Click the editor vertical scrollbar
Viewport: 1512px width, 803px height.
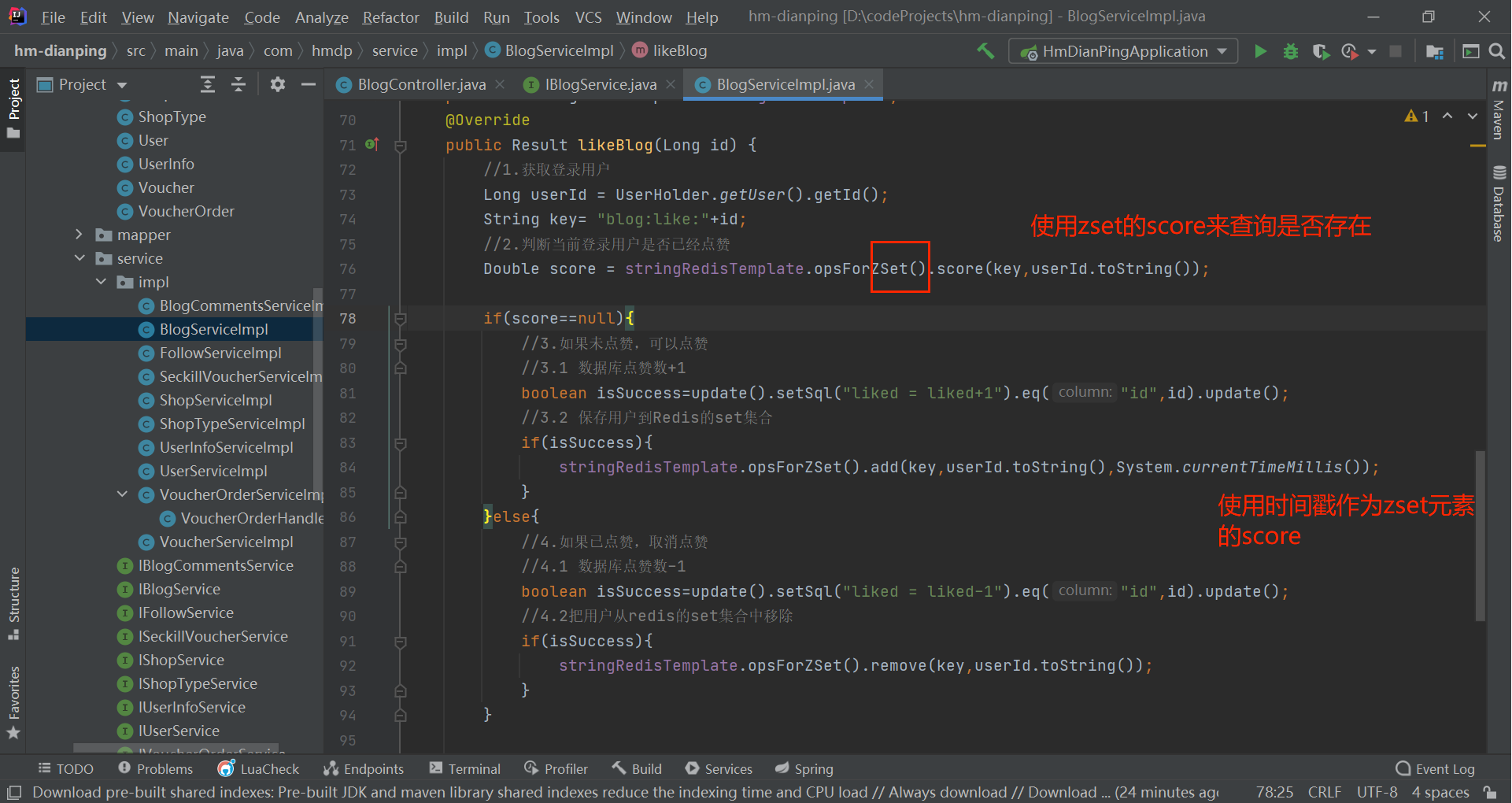click(1481, 535)
